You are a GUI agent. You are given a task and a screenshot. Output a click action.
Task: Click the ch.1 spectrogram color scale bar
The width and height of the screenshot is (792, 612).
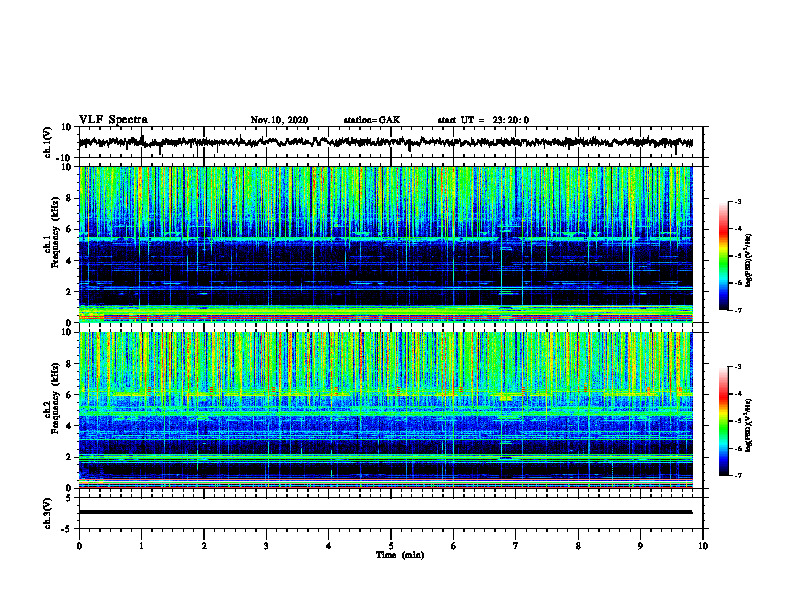(724, 256)
